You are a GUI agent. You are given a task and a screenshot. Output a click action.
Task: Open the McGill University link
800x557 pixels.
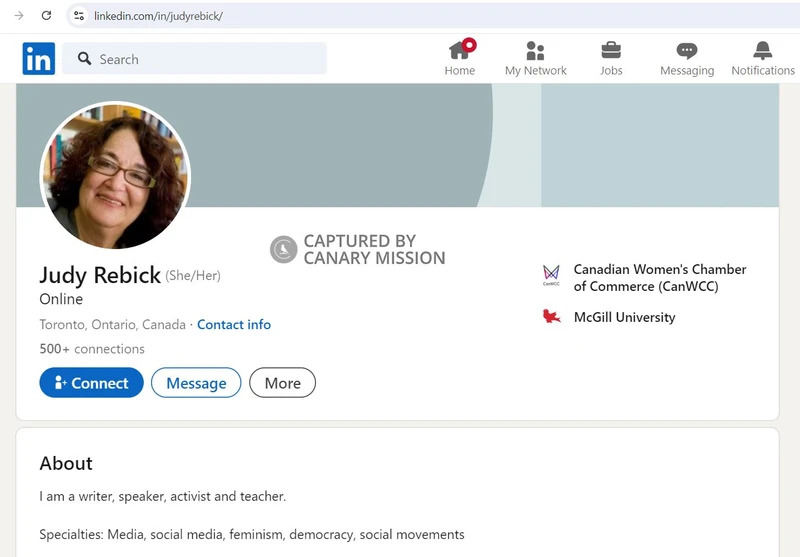pyautogui.click(x=624, y=317)
